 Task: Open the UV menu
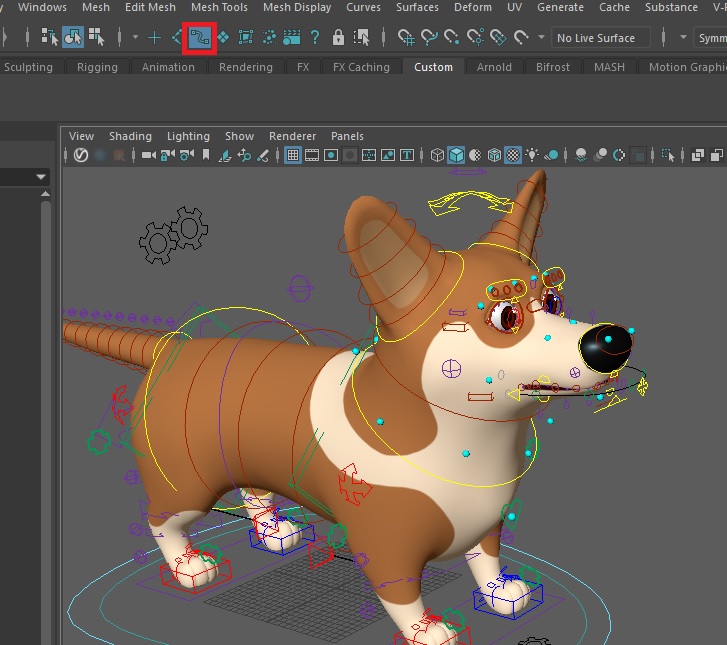515,7
